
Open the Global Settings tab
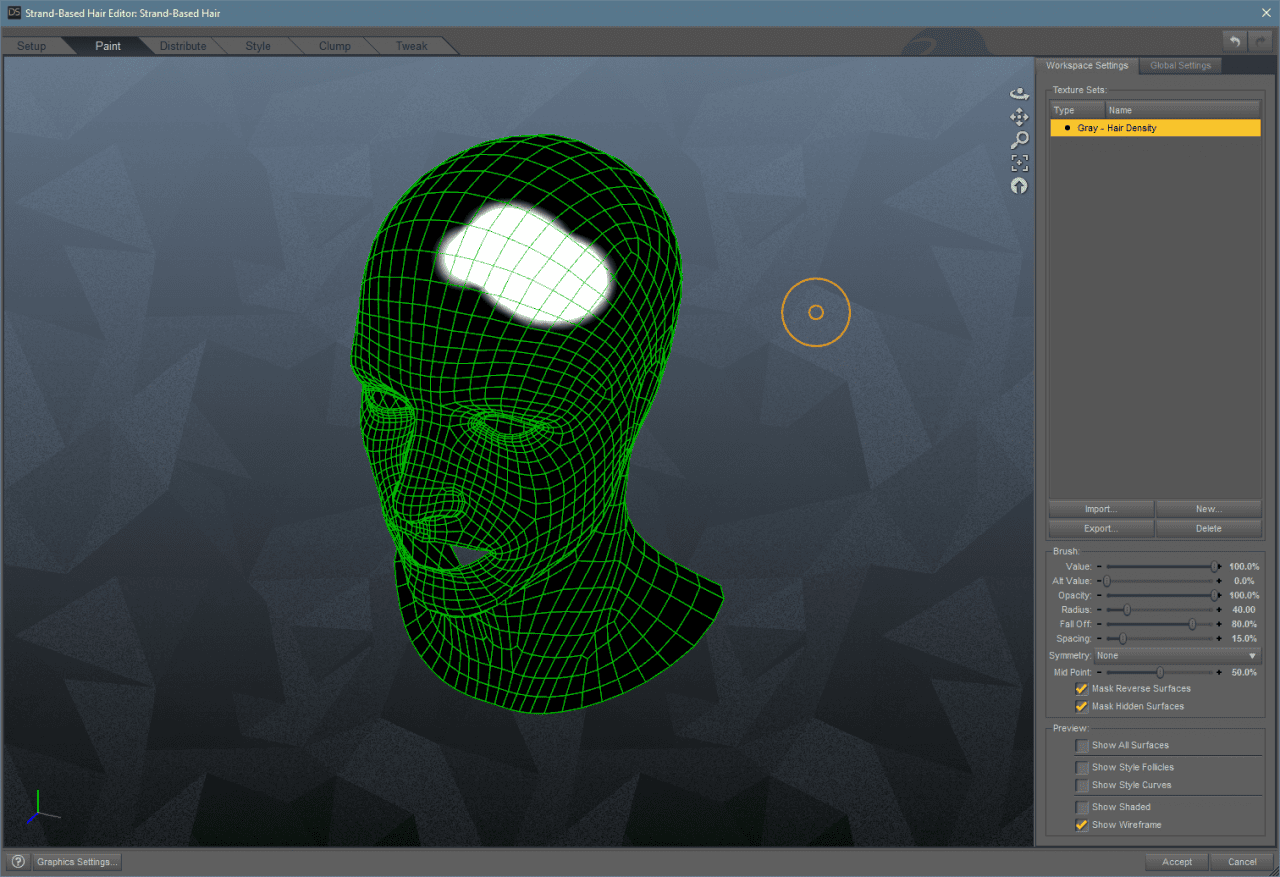click(x=1180, y=65)
